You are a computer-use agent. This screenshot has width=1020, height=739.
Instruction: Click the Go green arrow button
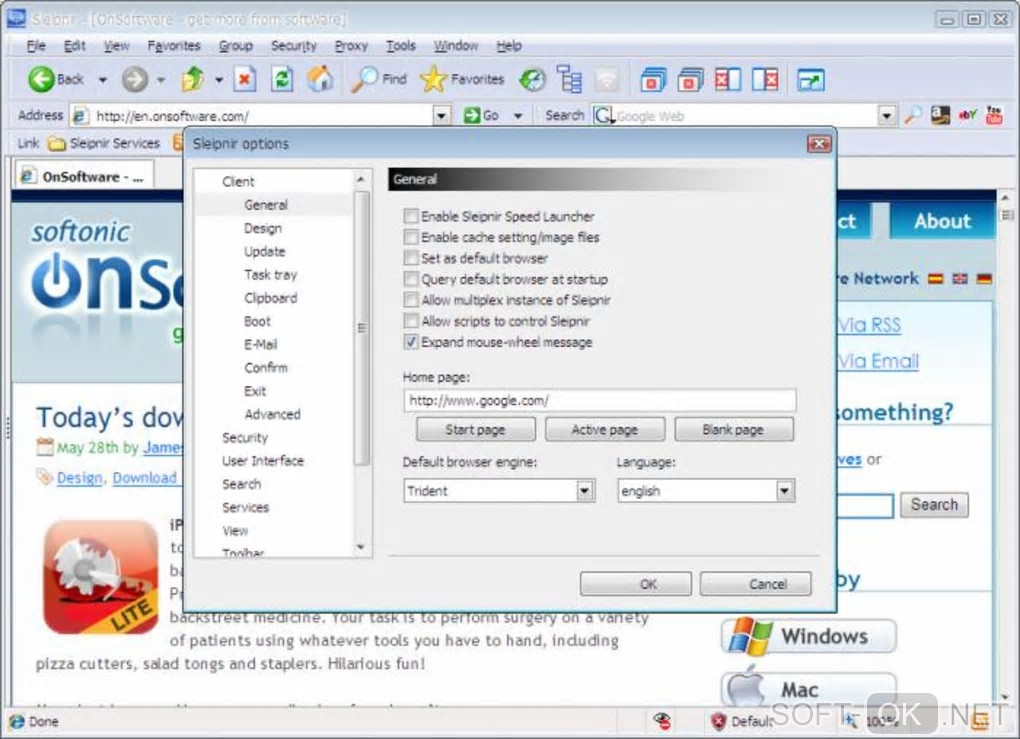[481, 115]
